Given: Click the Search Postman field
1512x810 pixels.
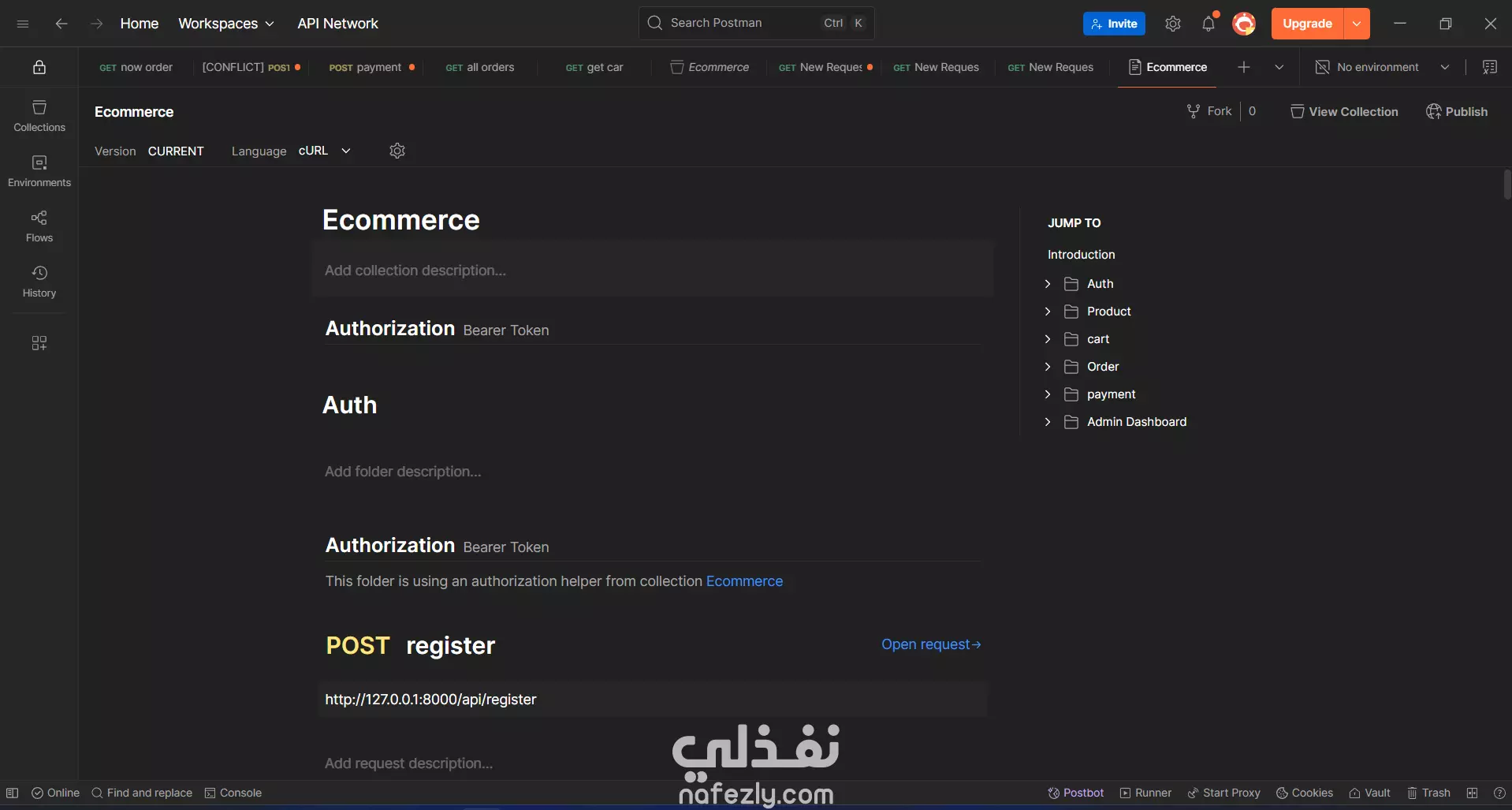Looking at the screenshot, I should [756, 24].
